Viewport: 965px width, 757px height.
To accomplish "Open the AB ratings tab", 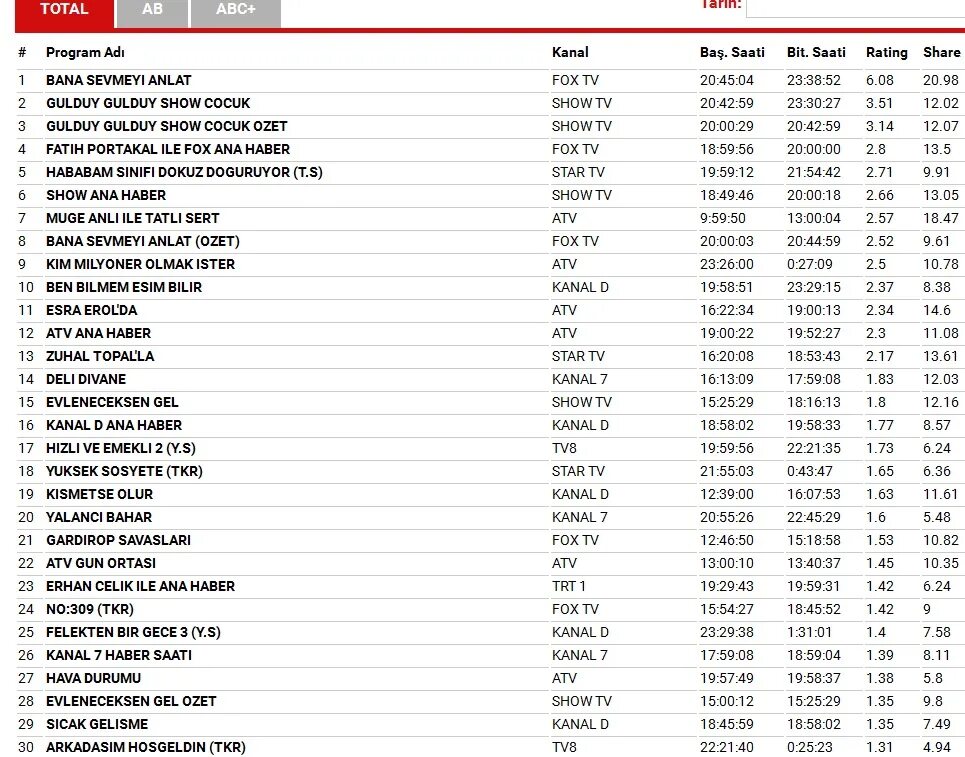I will (x=152, y=12).
